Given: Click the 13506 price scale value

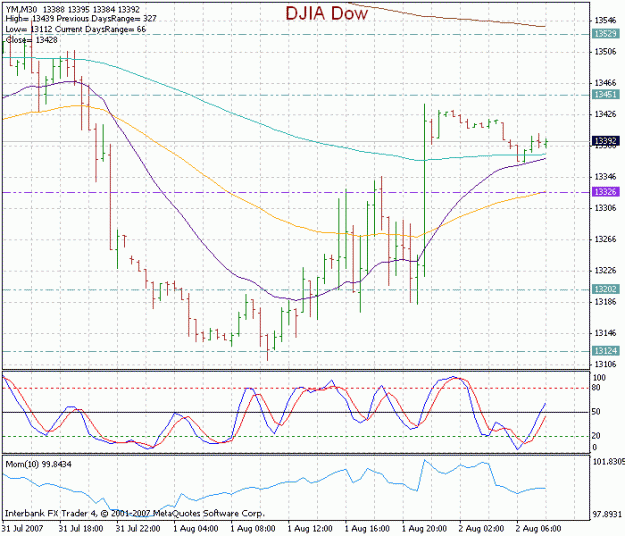Looking at the screenshot, I should [x=605, y=52].
